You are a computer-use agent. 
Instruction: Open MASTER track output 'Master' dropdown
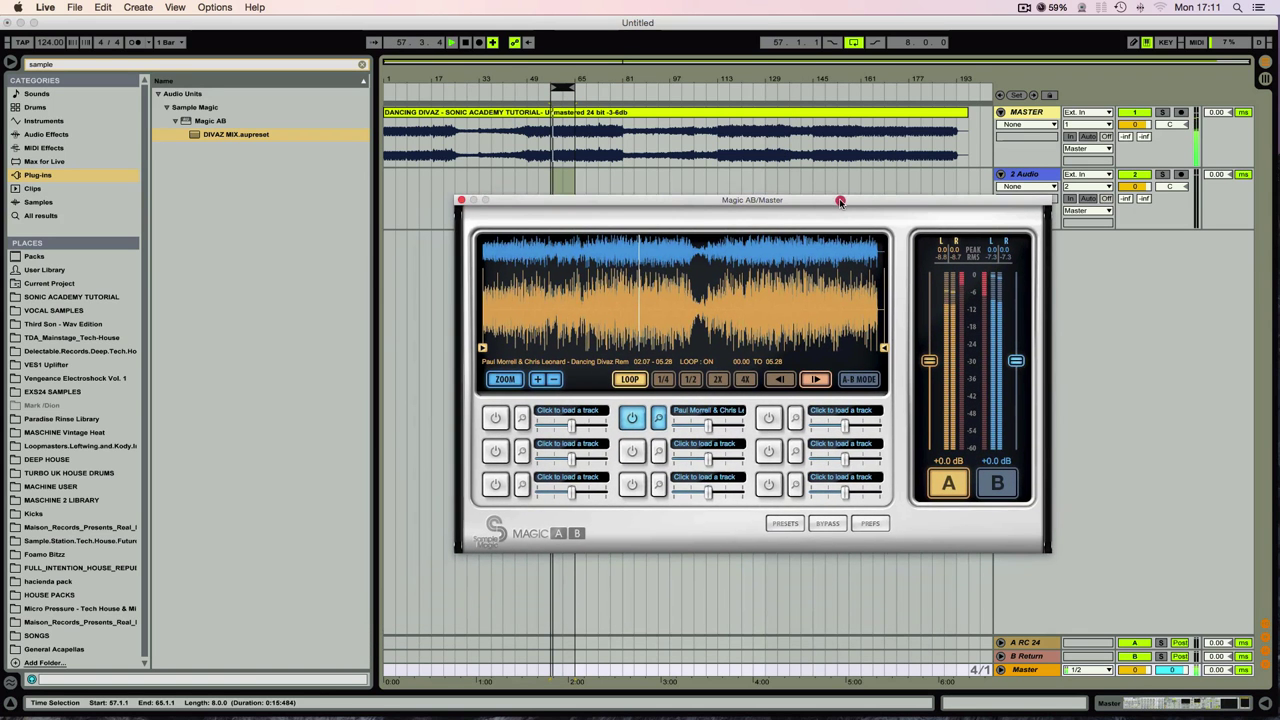click(x=1088, y=148)
